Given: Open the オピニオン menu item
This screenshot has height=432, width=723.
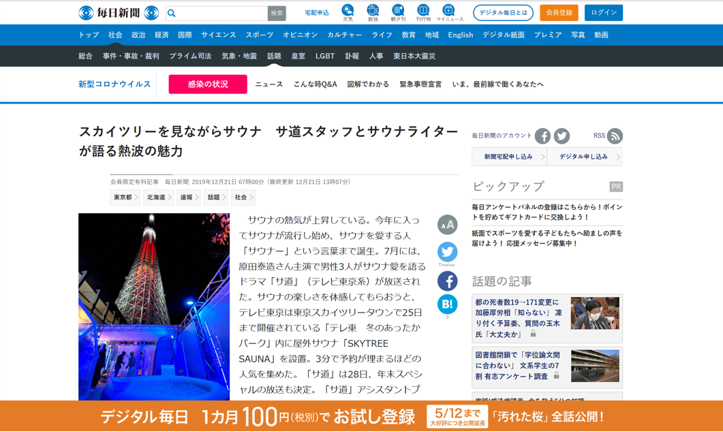Looking at the screenshot, I should point(300,35).
